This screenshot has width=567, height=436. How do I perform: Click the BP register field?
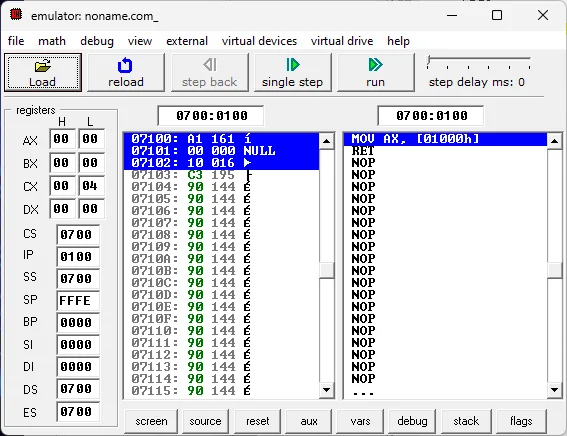[x=78, y=323]
